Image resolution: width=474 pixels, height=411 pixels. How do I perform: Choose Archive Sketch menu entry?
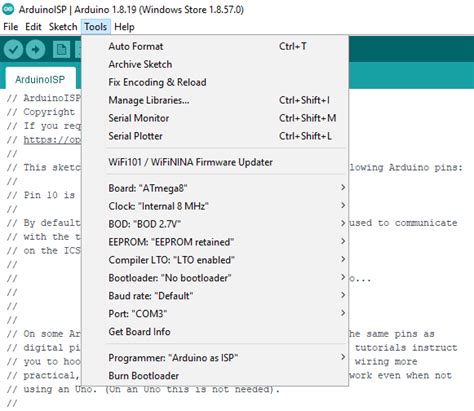click(215, 64)
